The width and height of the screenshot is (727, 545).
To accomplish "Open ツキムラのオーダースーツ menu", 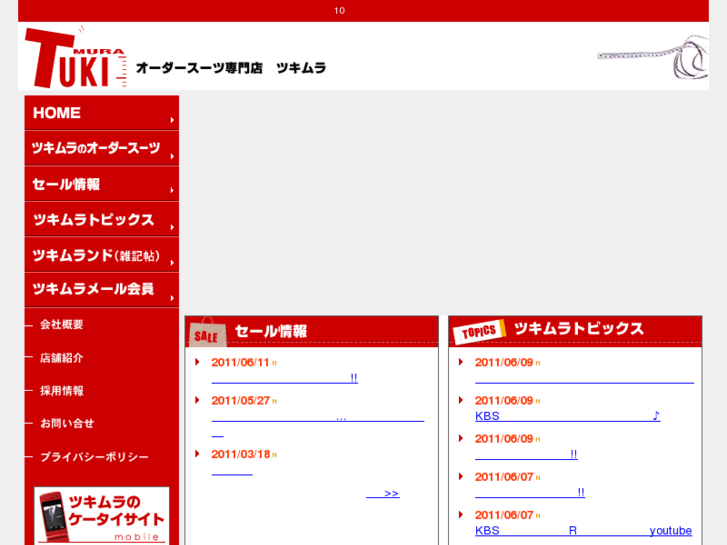I will click(x=102, y=148).
